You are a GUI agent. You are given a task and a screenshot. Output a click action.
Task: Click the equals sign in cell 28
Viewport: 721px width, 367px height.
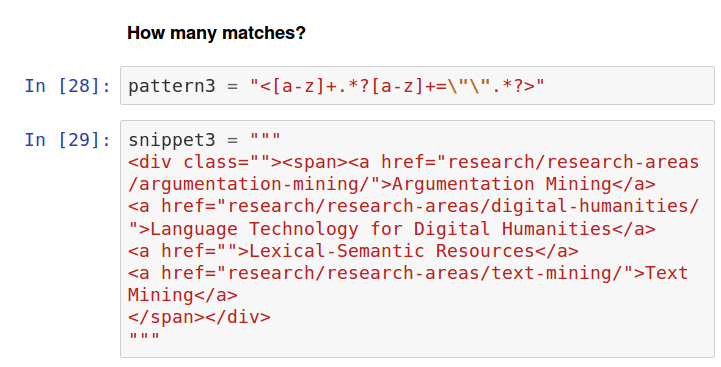(232, 86)
